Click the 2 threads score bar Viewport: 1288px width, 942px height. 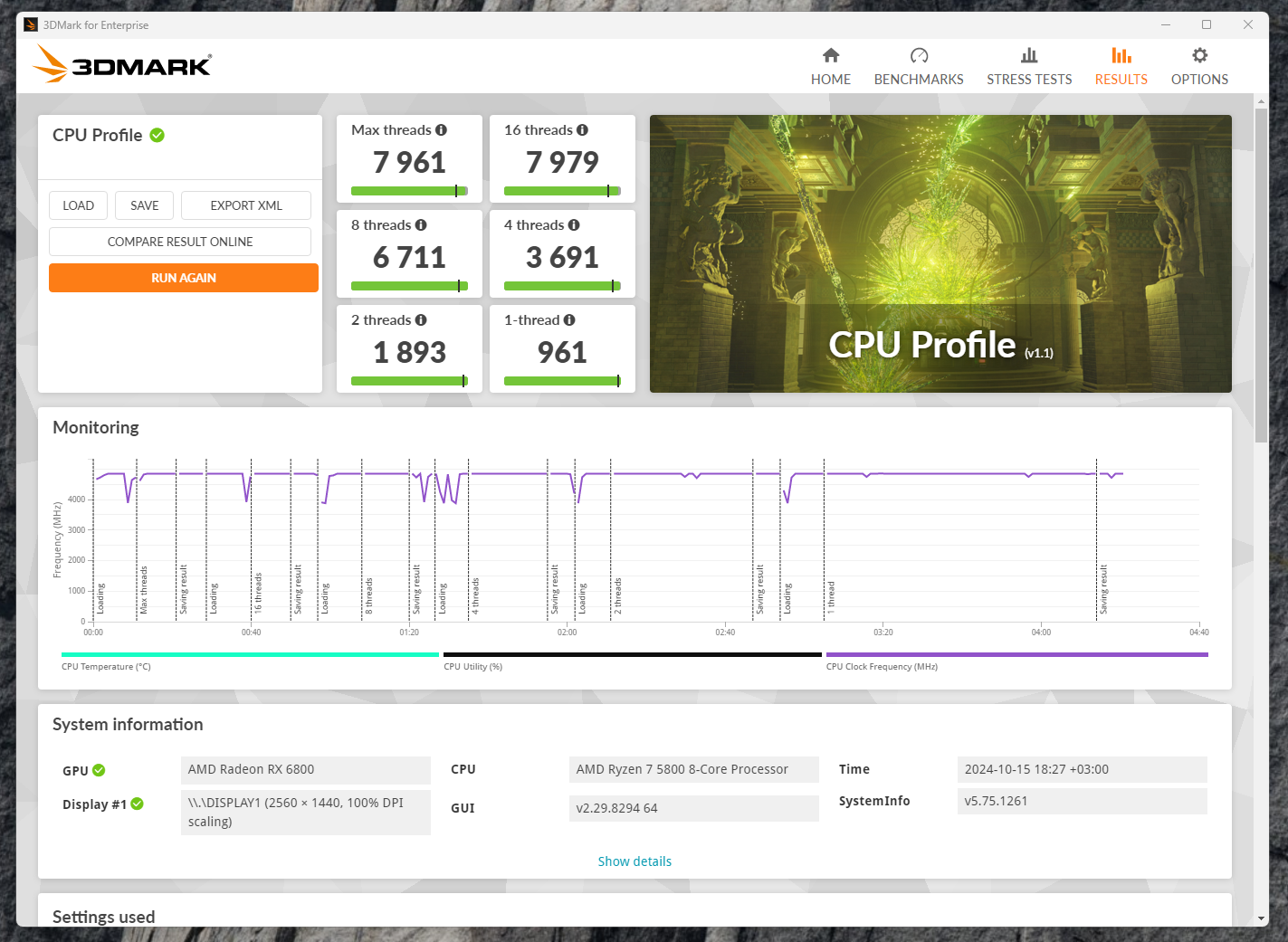click(409, 381)
